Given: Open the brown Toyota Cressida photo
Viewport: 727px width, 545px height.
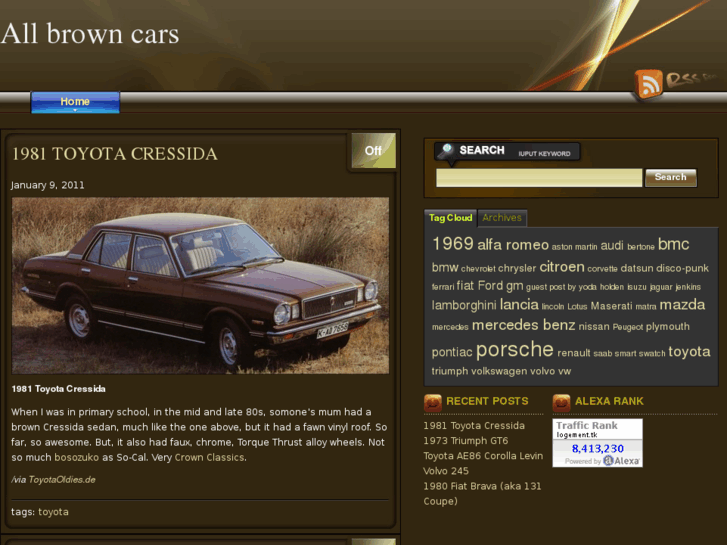Looking at the screenshot, I should (x=200, y=286).
